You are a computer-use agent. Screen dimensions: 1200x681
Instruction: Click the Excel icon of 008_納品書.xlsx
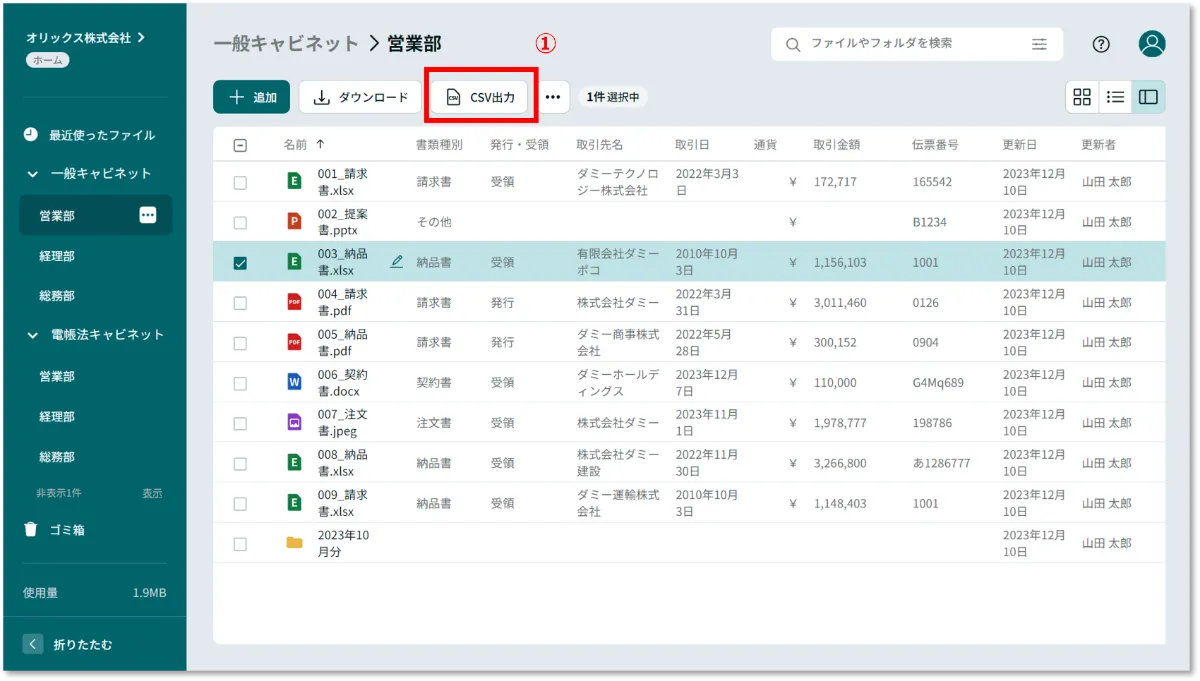[294, 462]
